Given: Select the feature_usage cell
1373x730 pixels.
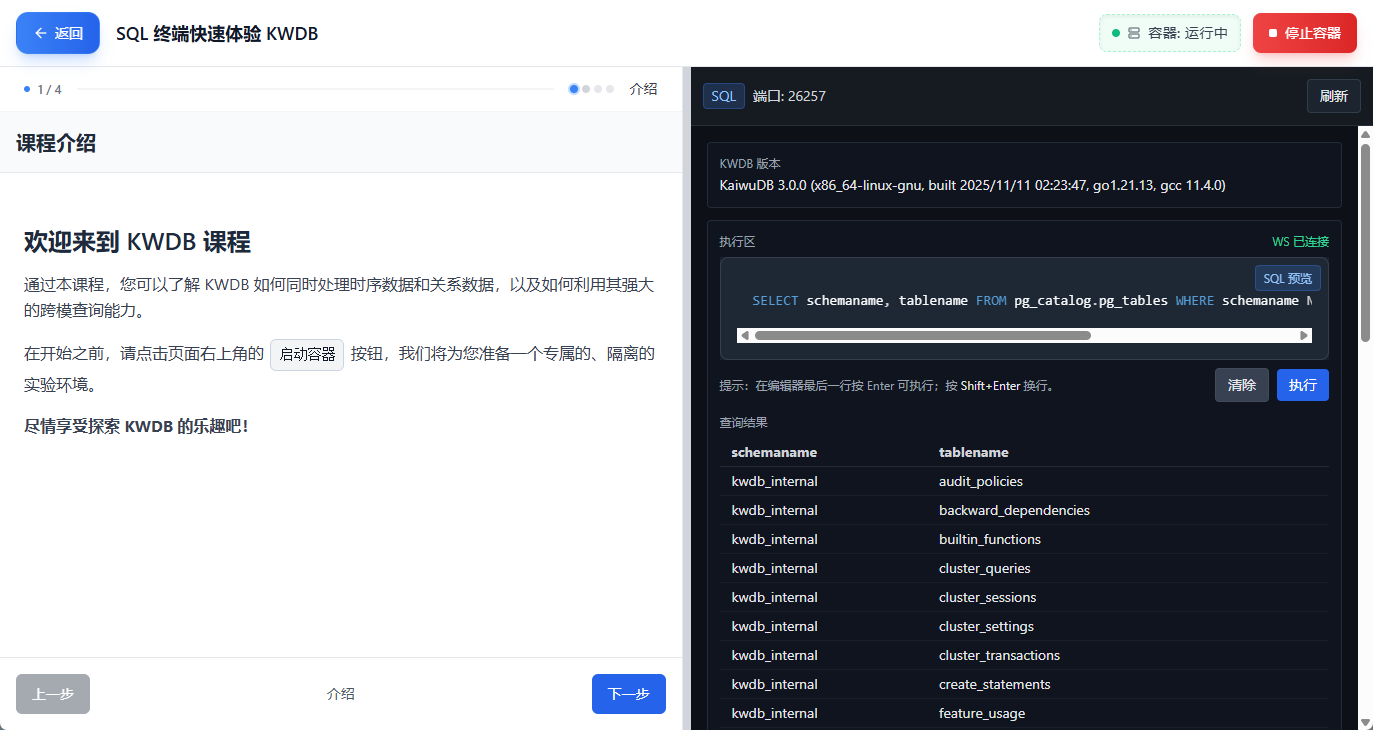Looking at the screenshot, I should [x=982, y=713].
